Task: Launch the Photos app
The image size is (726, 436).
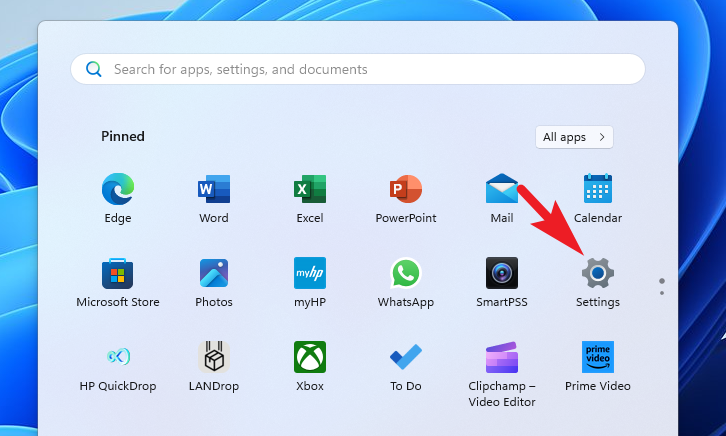Action: 214,274
